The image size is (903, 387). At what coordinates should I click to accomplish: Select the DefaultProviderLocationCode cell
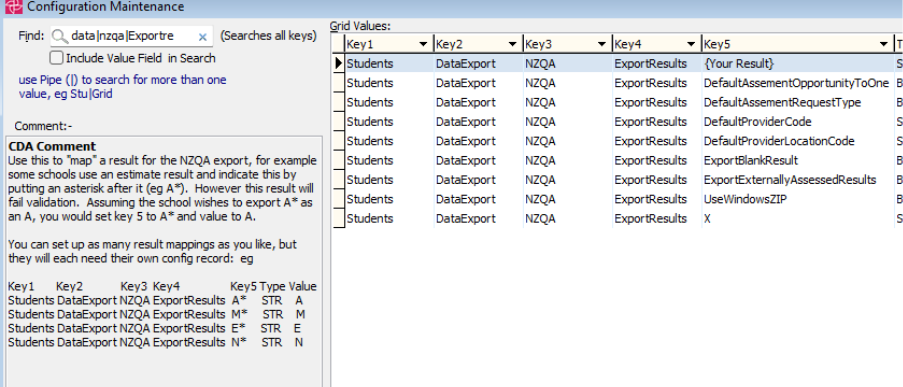(x=798, y=141)
